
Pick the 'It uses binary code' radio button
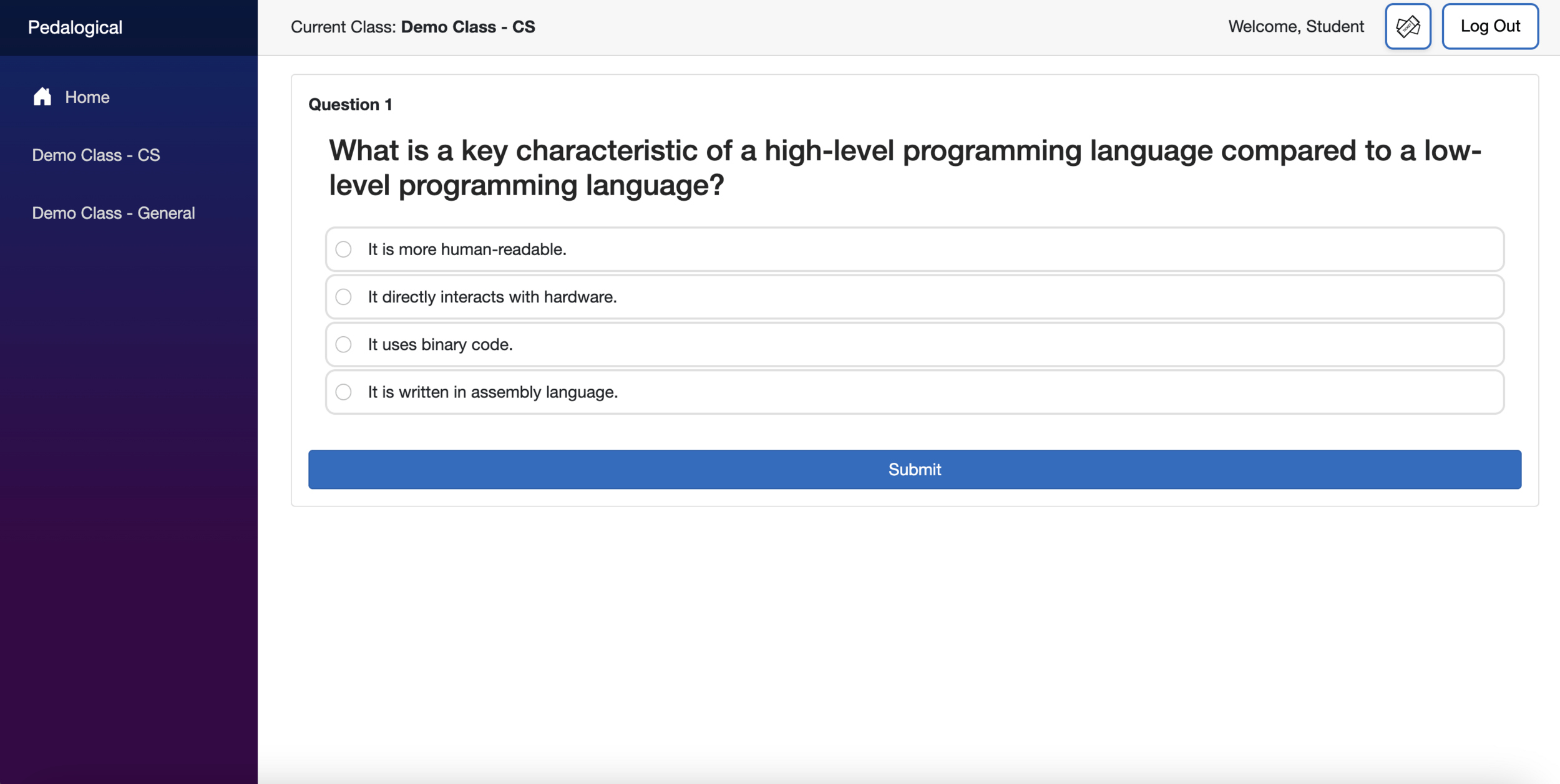tap(343, 344)
